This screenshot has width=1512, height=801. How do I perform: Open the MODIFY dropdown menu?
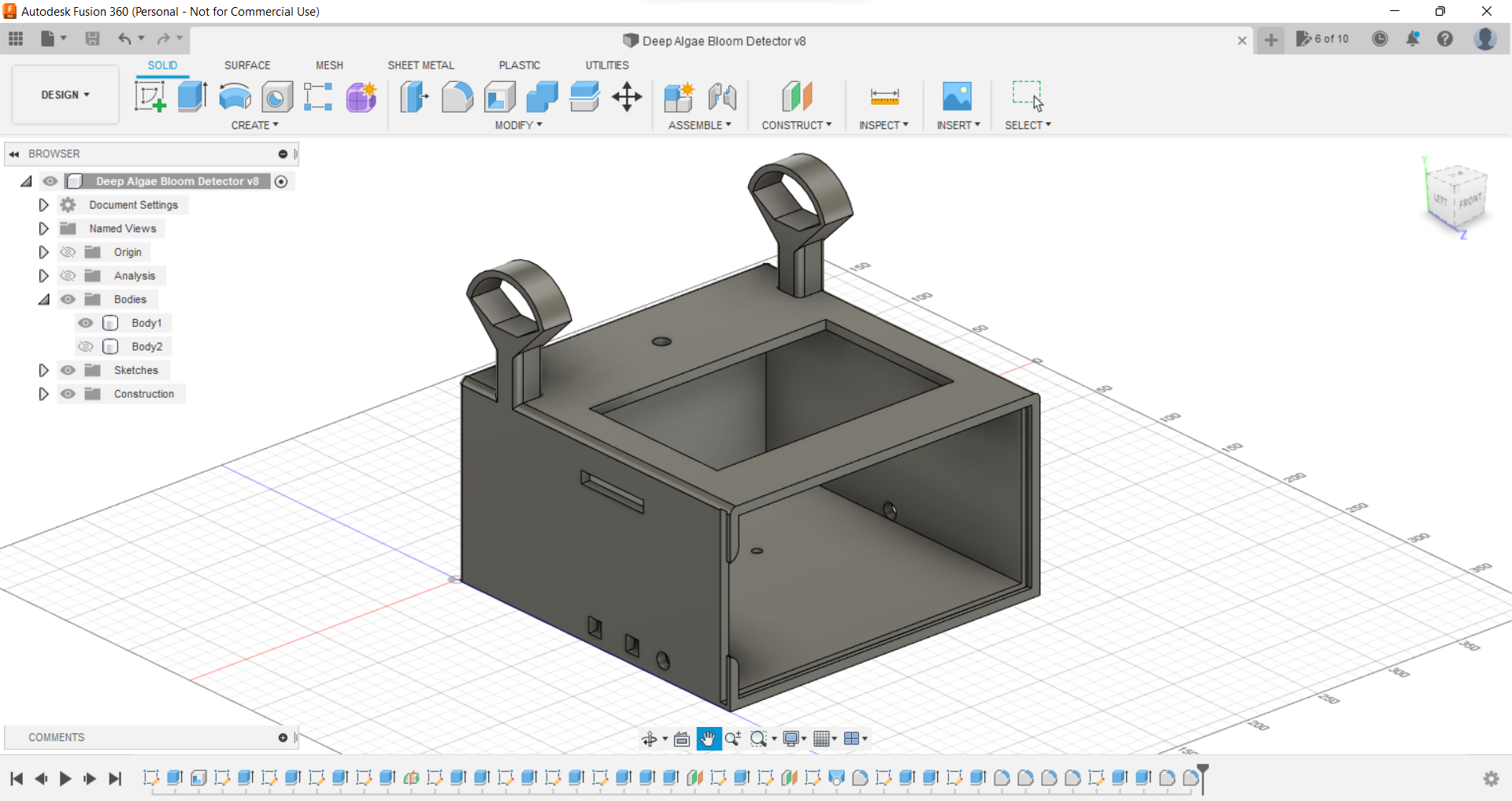click(518, 125)
